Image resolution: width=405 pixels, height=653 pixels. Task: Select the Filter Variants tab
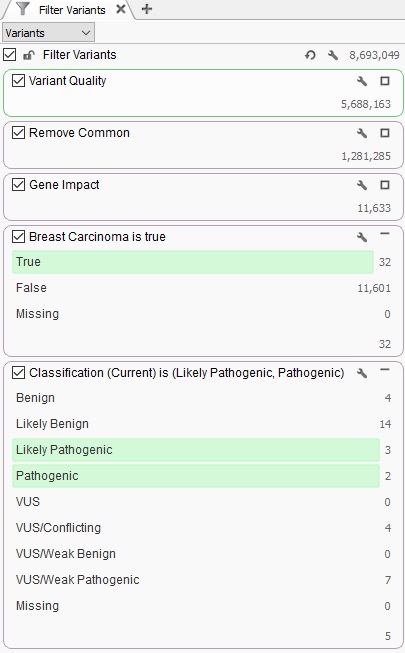tap(72, 10)
